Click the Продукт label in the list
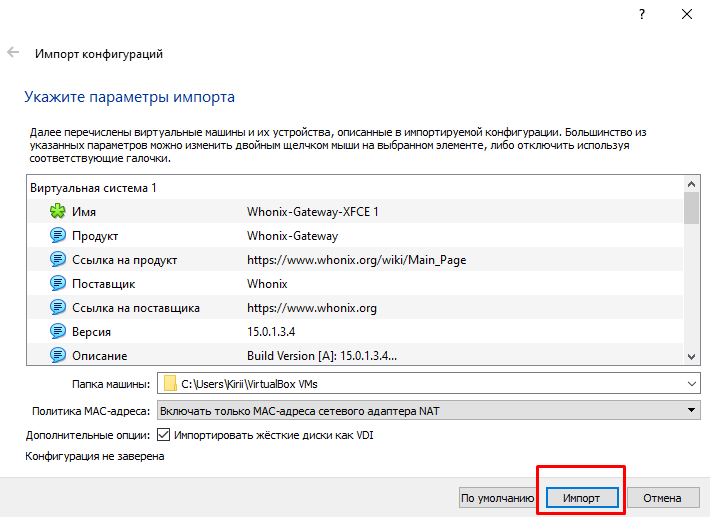 pos(95,236)
